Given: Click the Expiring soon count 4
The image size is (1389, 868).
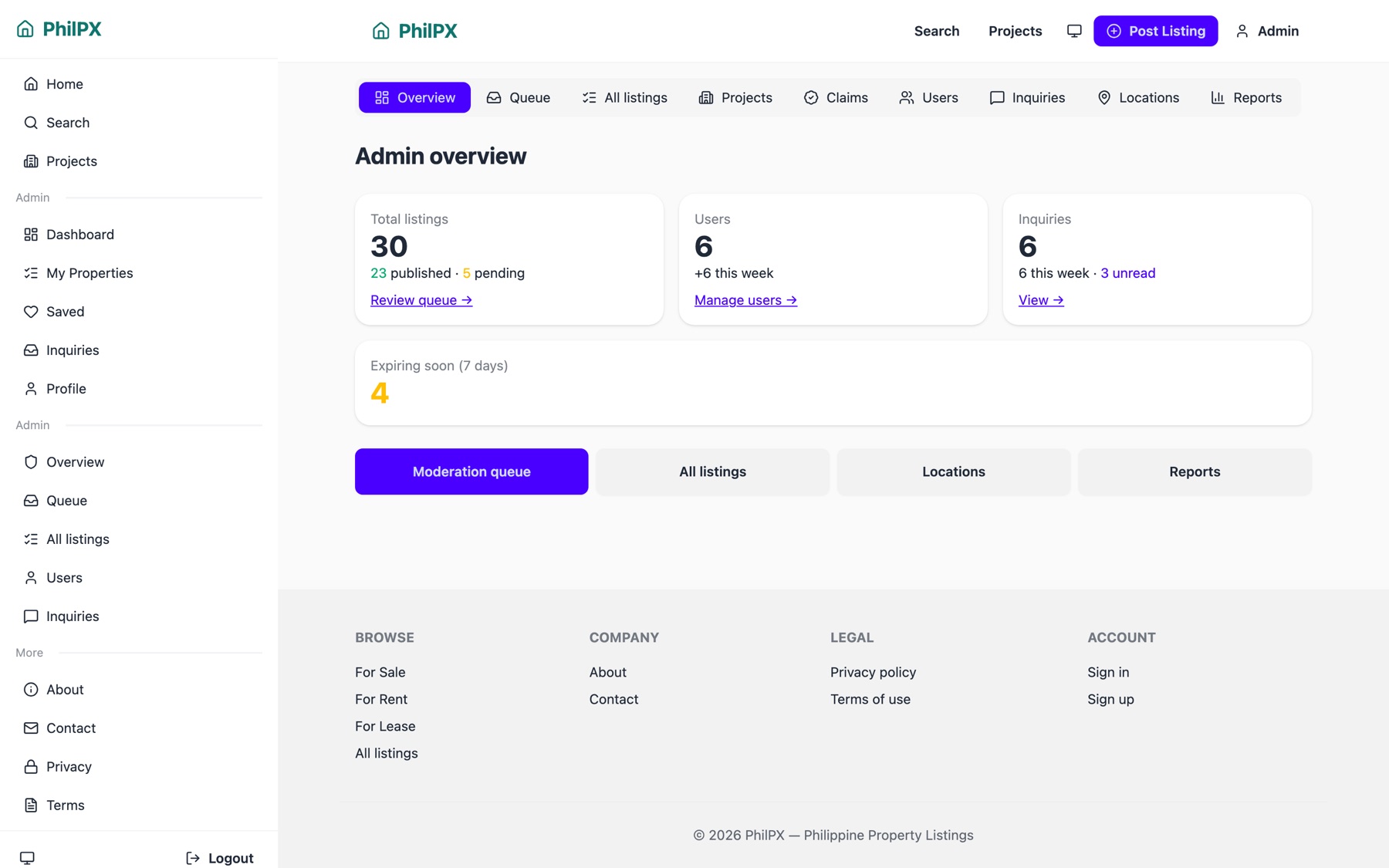Looking at the screenshot, I should pos(380,393).
